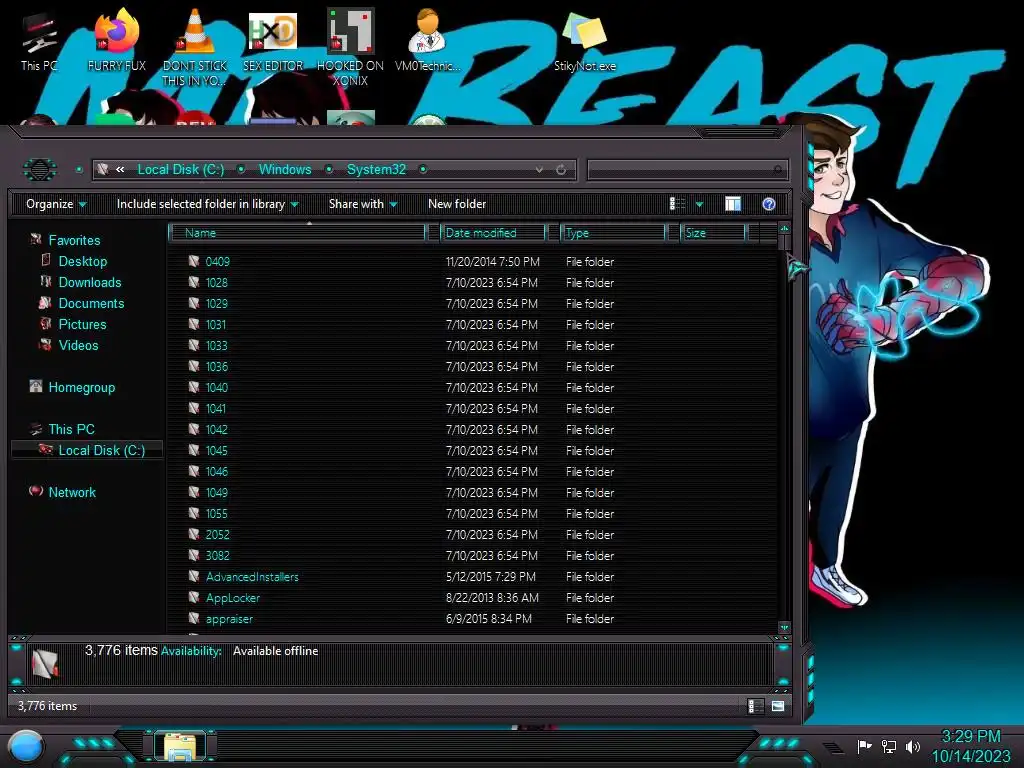Viewport: 1024px width, 768px height.
Task: Select This PC in the navigation pane
Action: click(x=71, y=429)
